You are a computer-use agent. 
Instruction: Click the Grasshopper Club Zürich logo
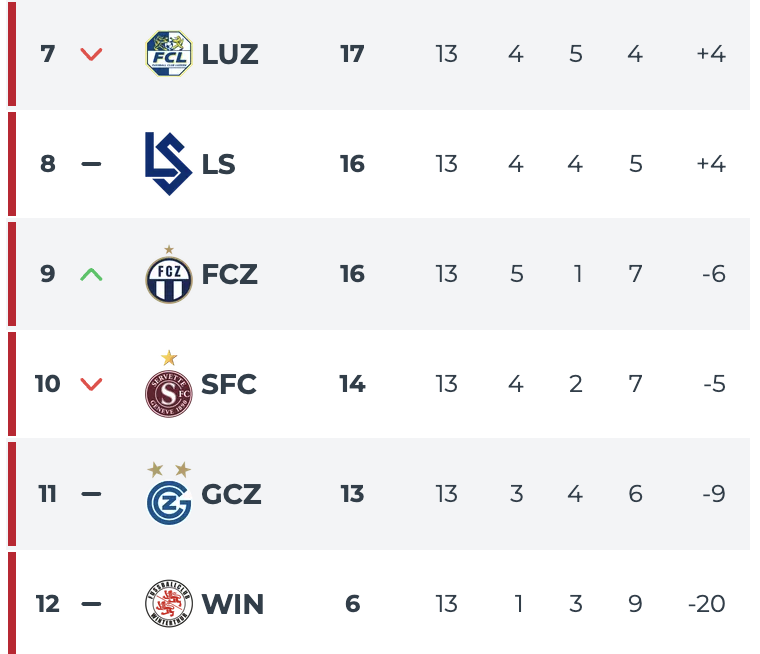pos(168,500)
